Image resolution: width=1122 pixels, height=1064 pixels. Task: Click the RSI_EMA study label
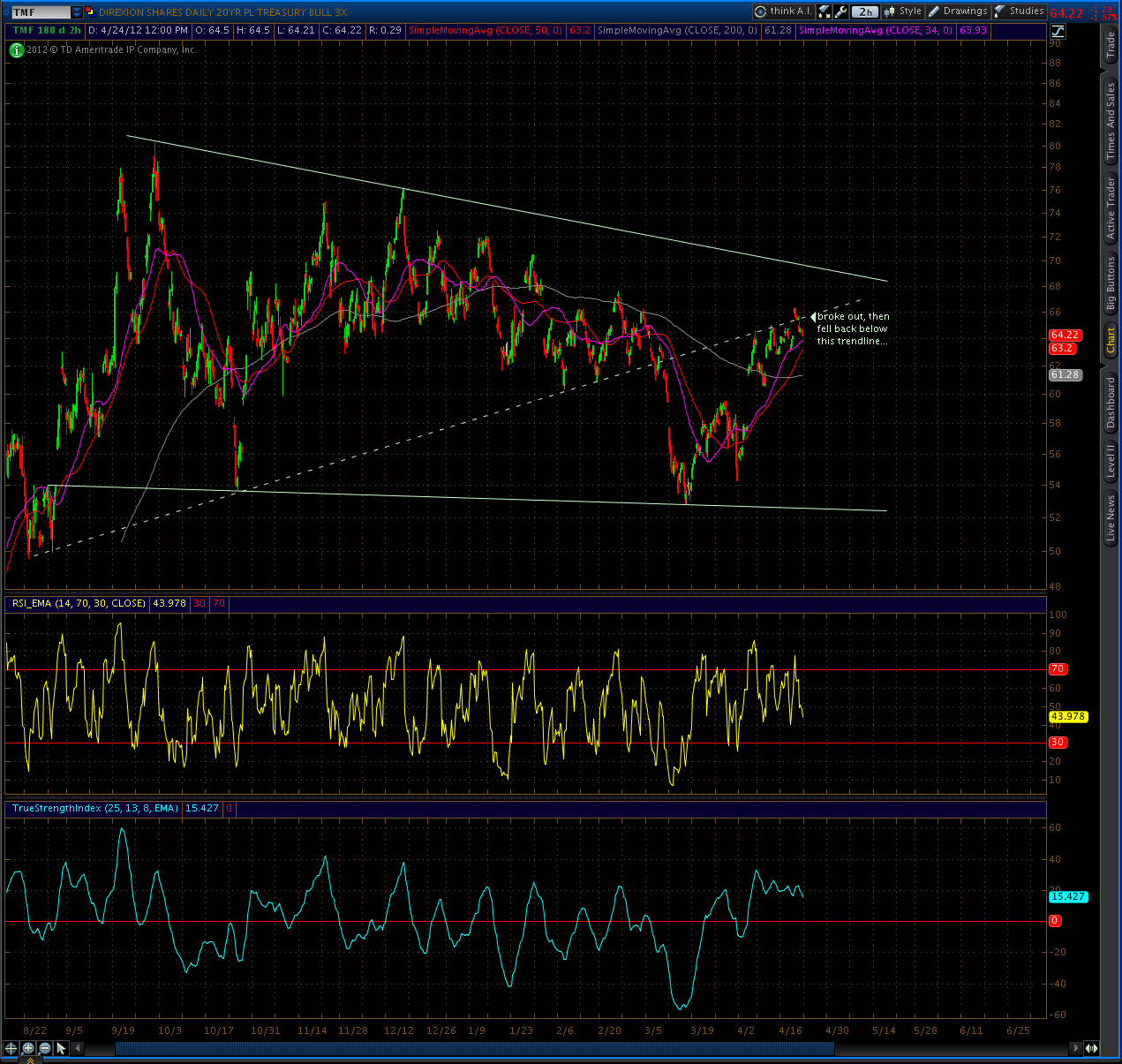coord(79,604)
